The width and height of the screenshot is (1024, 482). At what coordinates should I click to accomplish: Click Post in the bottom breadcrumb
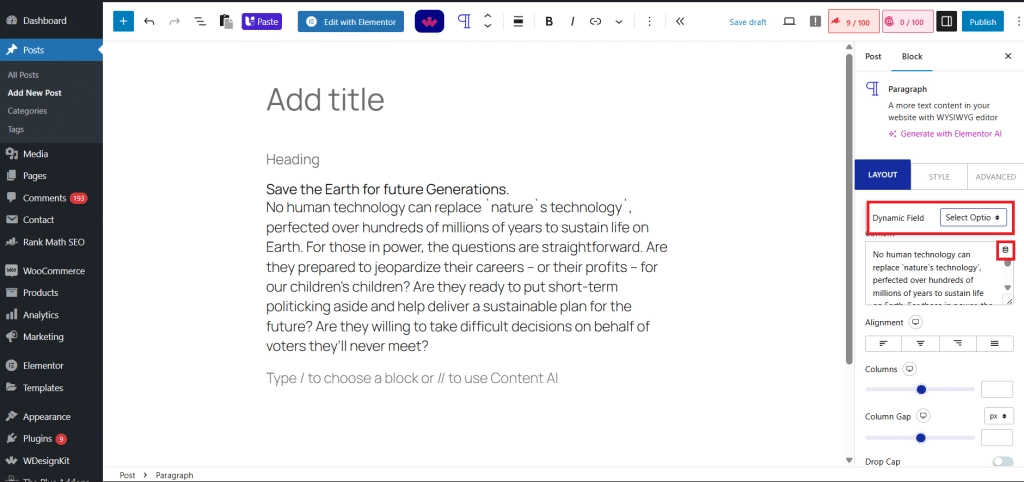(127, 475)
